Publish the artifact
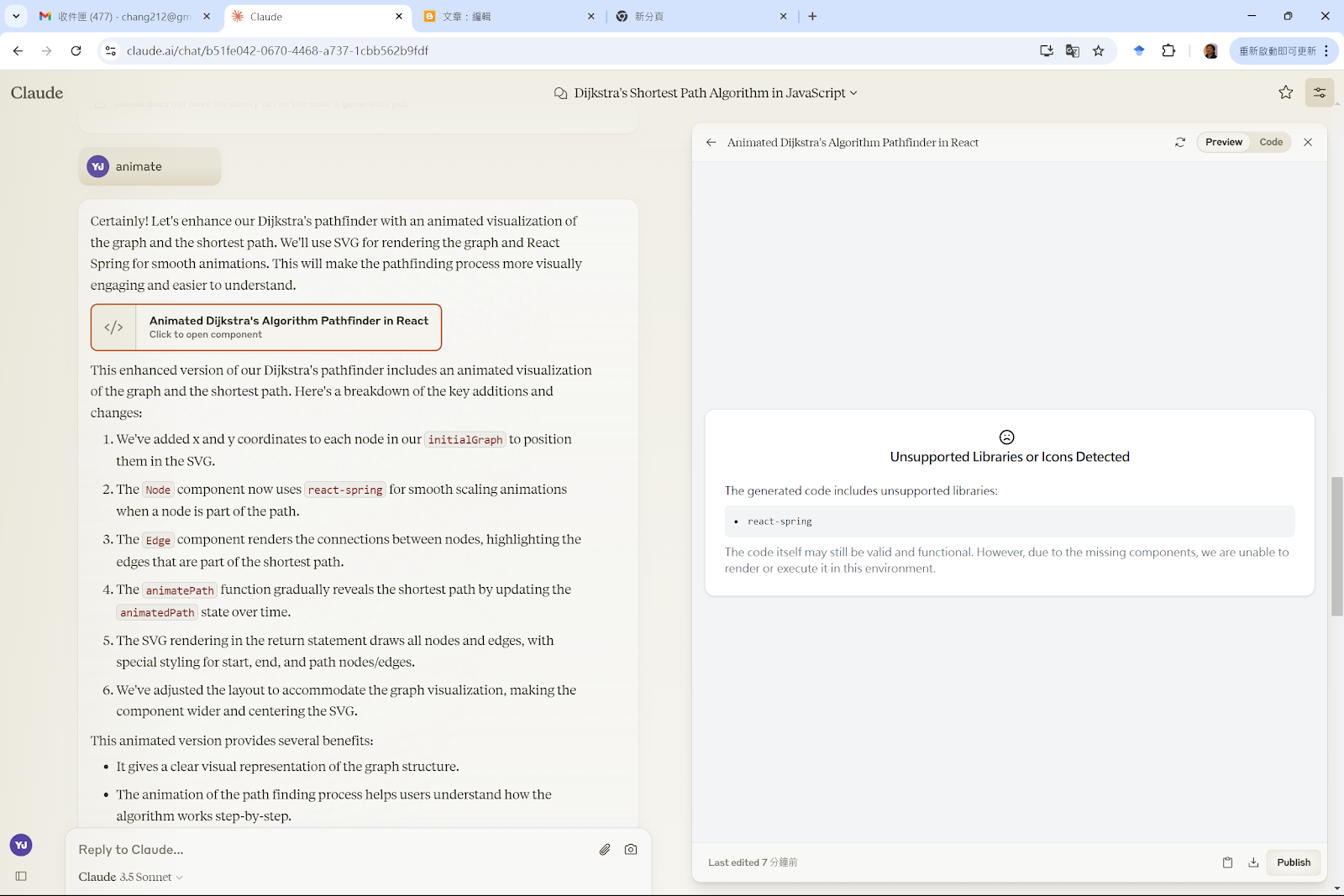 click(1294, 862)
